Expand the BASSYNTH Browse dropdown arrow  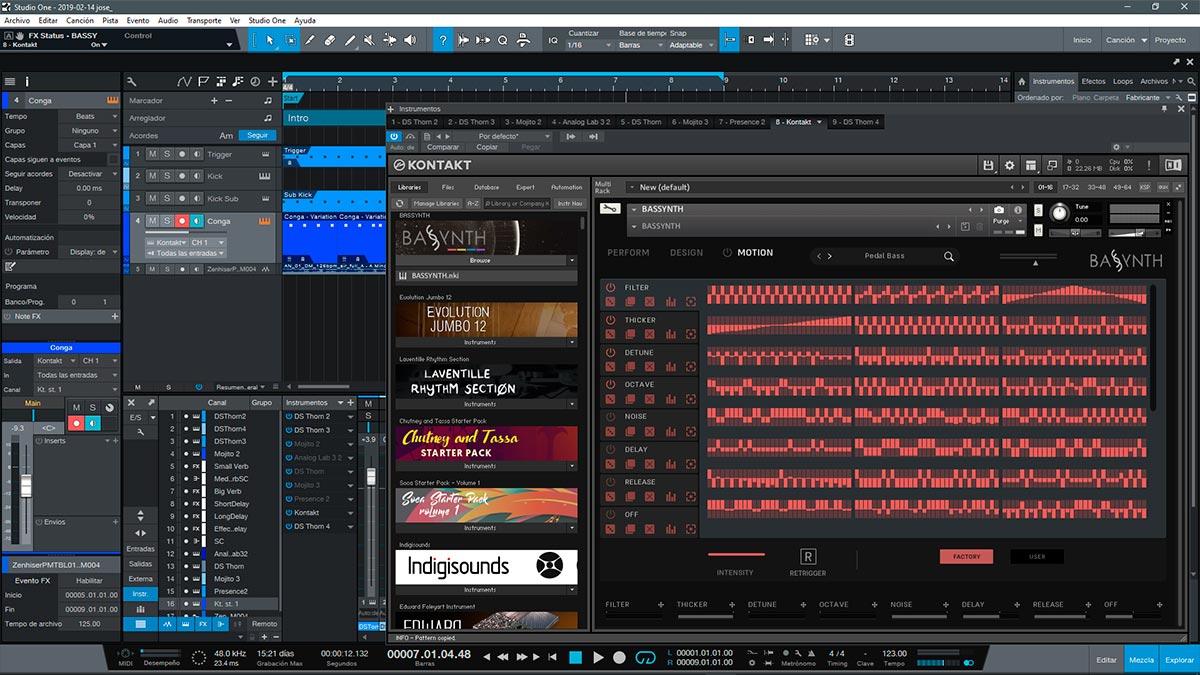[574, 260]
